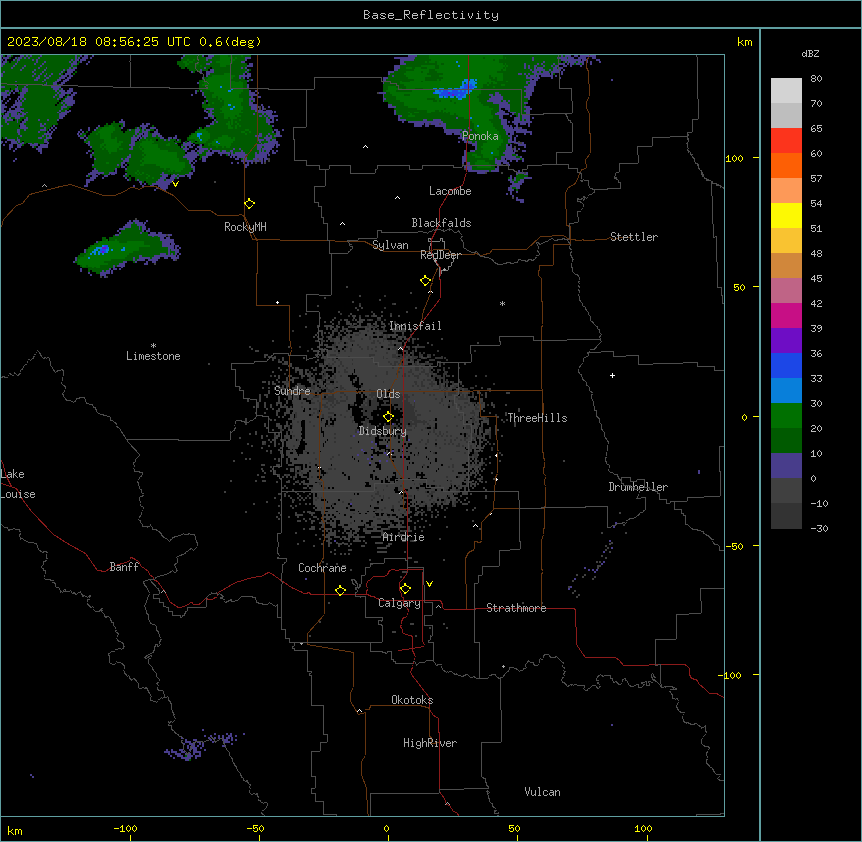Click the yellow V marker below northwest storm cell

[x=175, y=184]
